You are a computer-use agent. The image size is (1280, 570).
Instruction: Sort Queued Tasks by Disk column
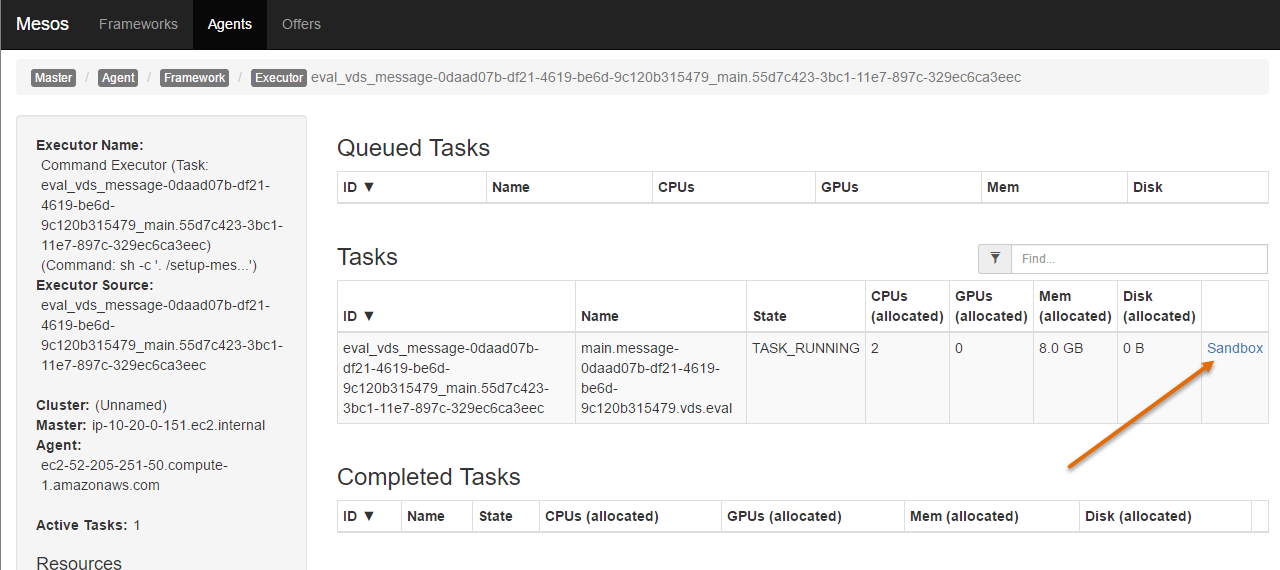[x=1148, y=187]
